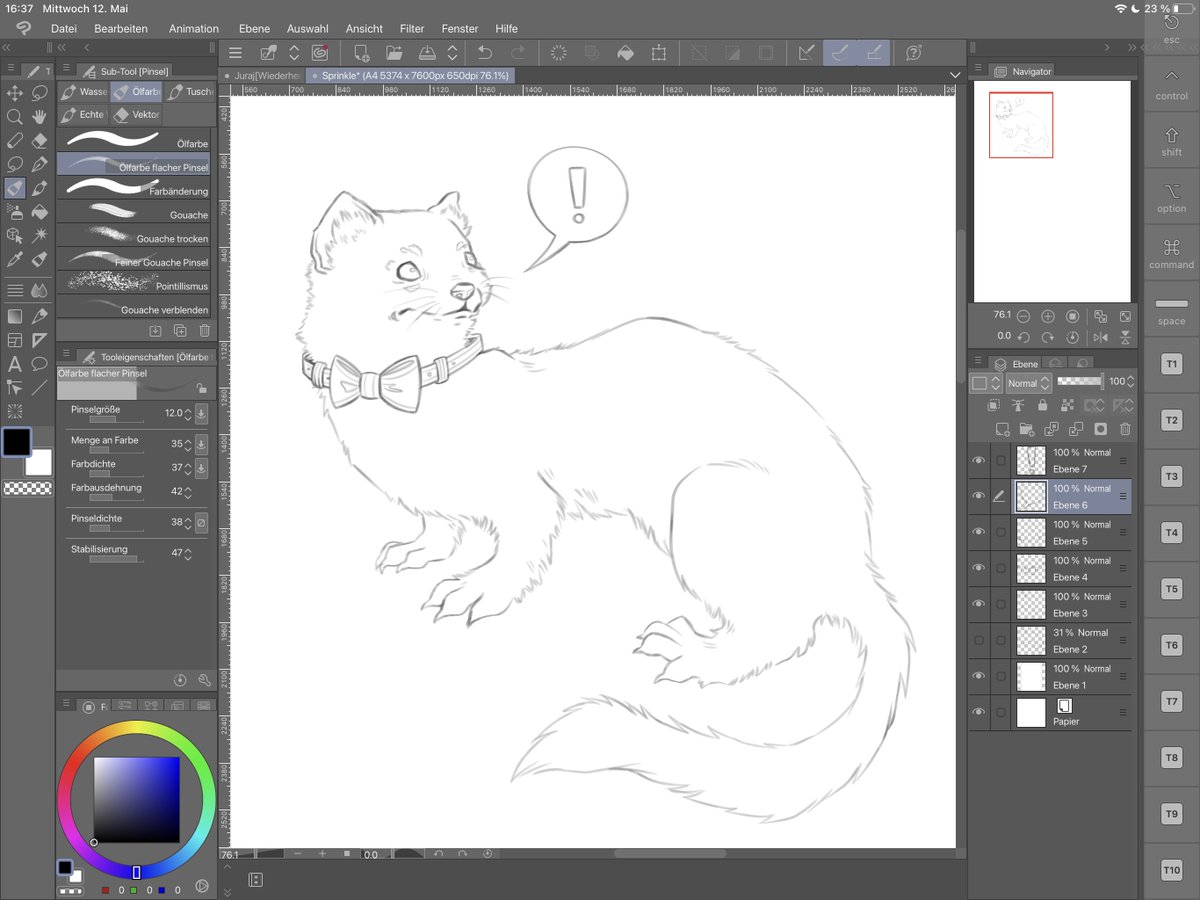
Task: Select the Hand pan tool
Action: tap(40, 117)
